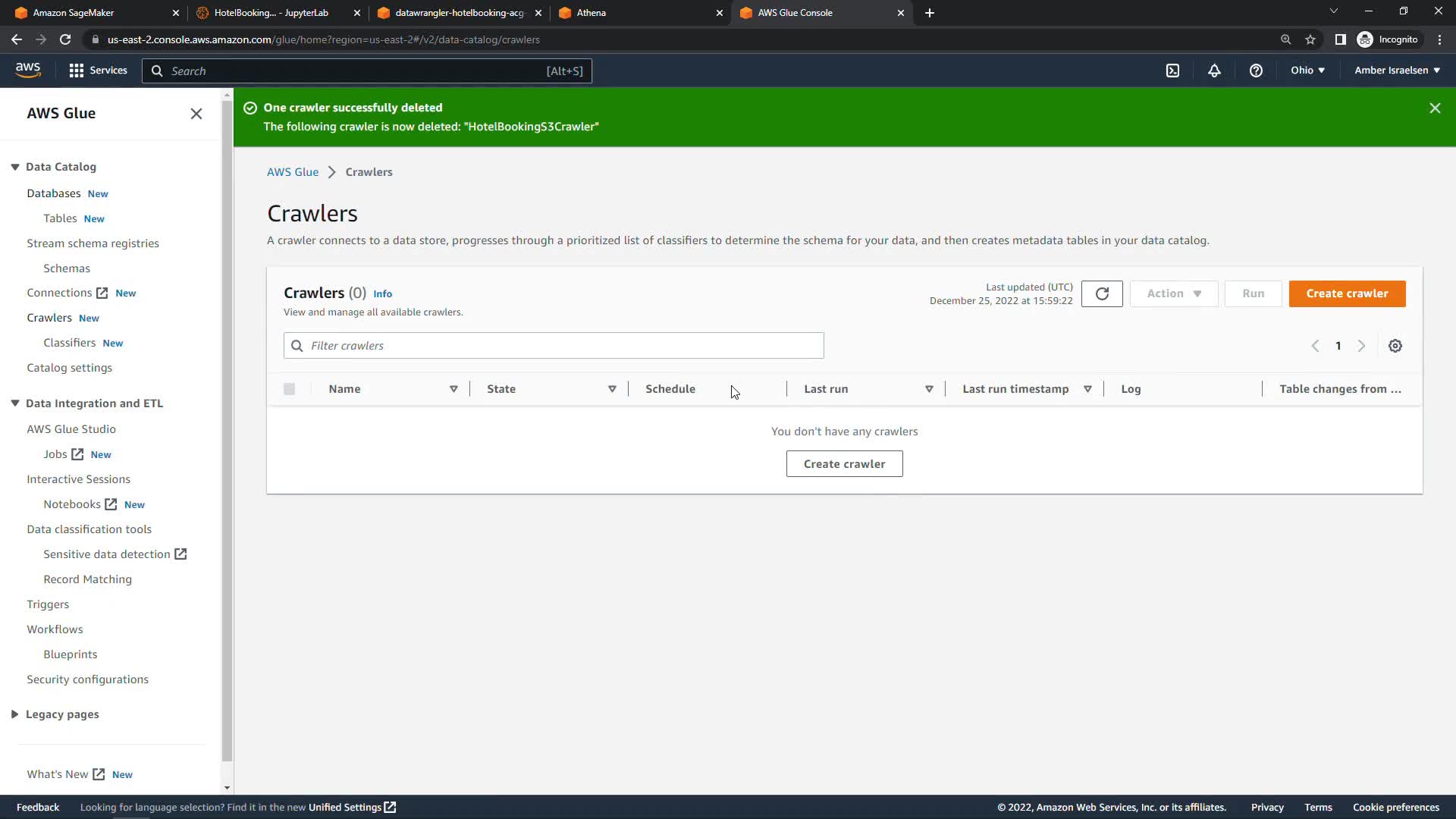Open the Ohio region dropdown
The width and height of the screenshot is (1456, 819).
tap(1307, 71)
